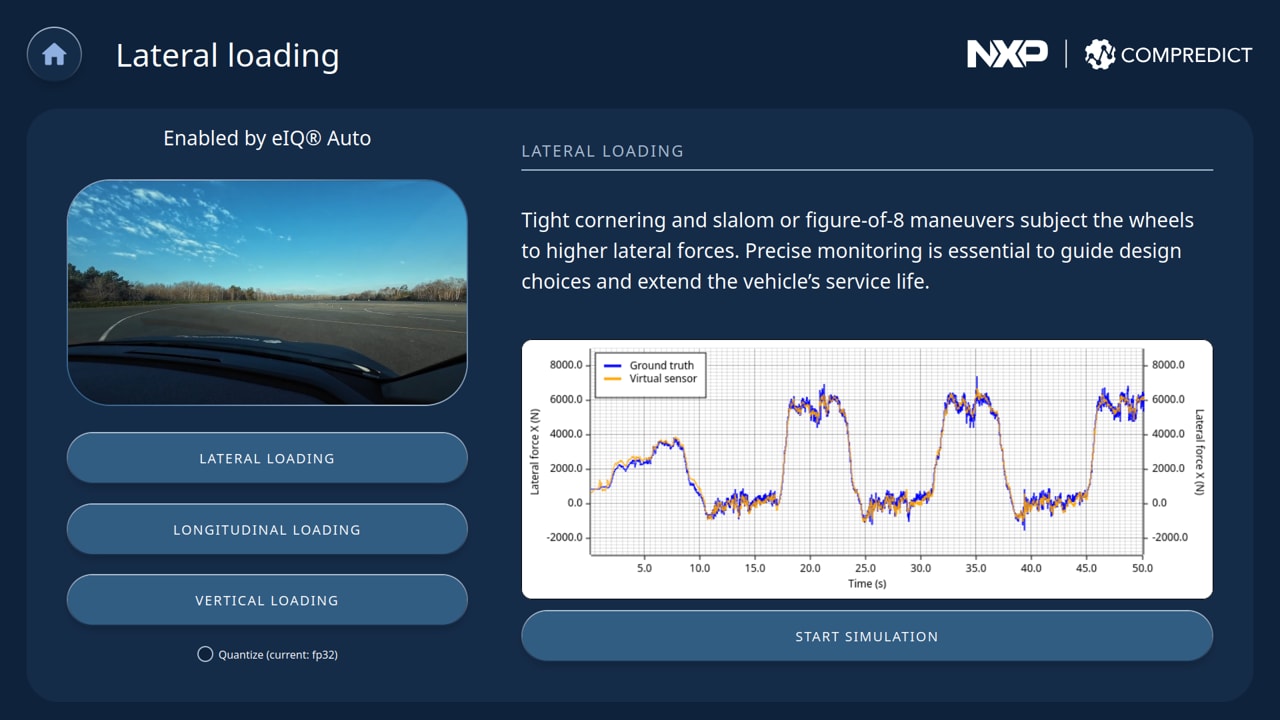The height and width of the screenshot is (720, 1280).
Task: Click the 'Time (s)' axis label
Action: coord(866,584)
